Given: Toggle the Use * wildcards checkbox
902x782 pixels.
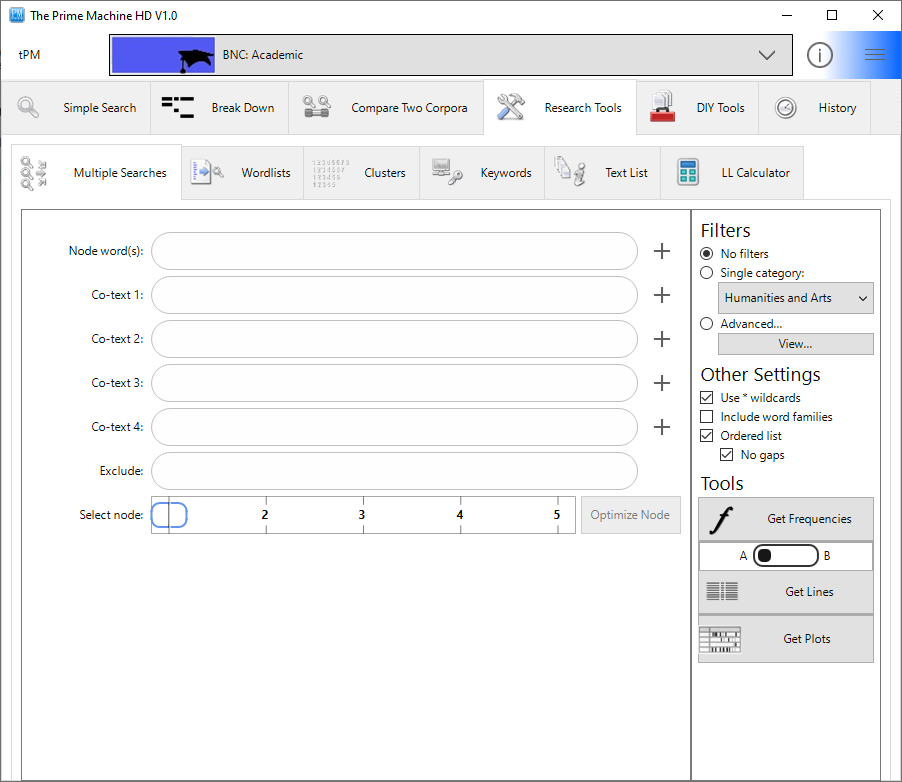Looking at the screenshot, I should tap(706, 398).
